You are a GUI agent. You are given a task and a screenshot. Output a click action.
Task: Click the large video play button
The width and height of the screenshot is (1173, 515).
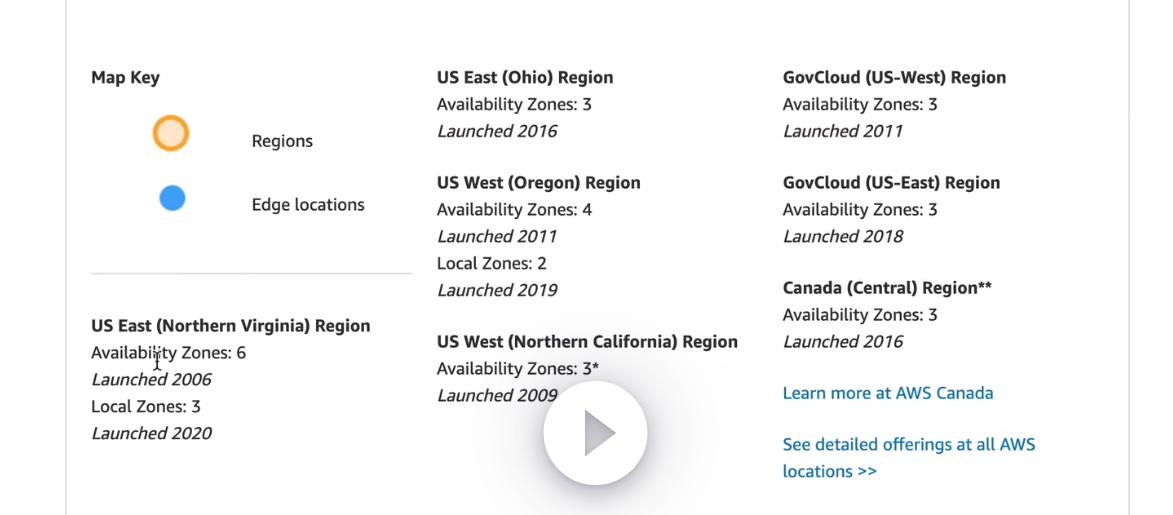(x=595, y=433)
